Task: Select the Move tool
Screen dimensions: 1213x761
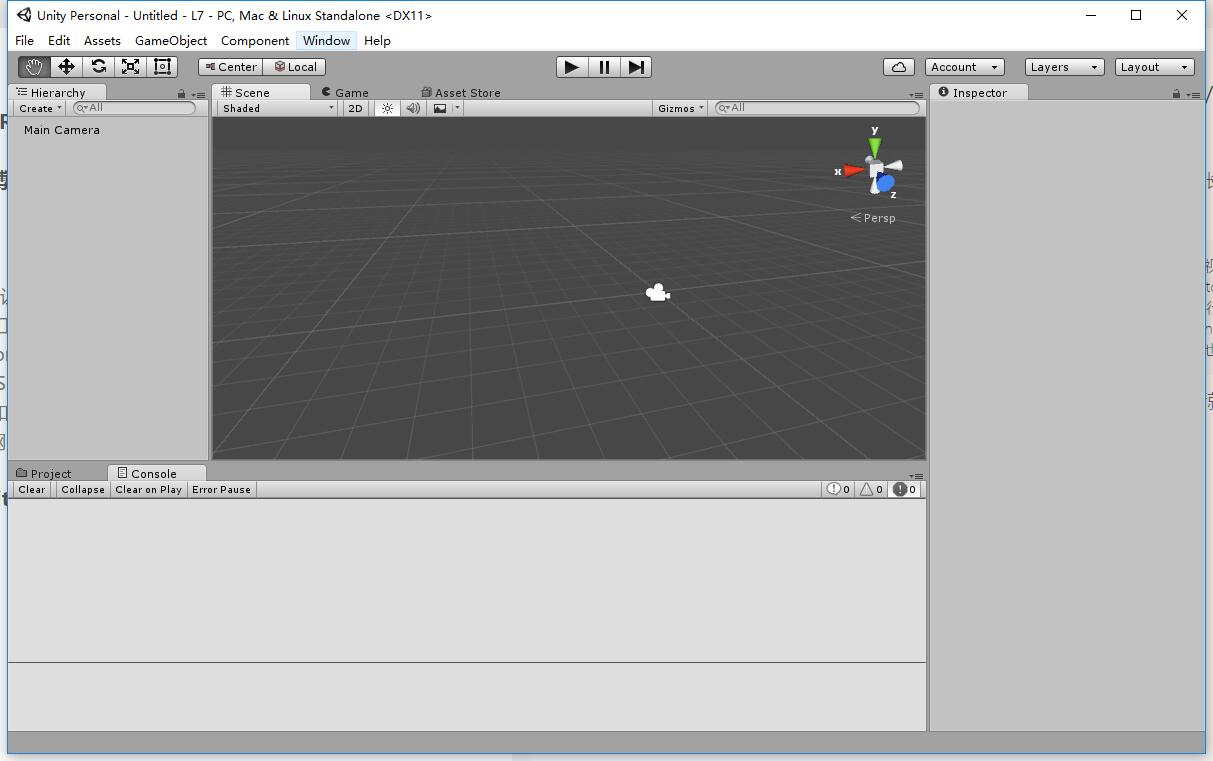Action: point(65,67)
